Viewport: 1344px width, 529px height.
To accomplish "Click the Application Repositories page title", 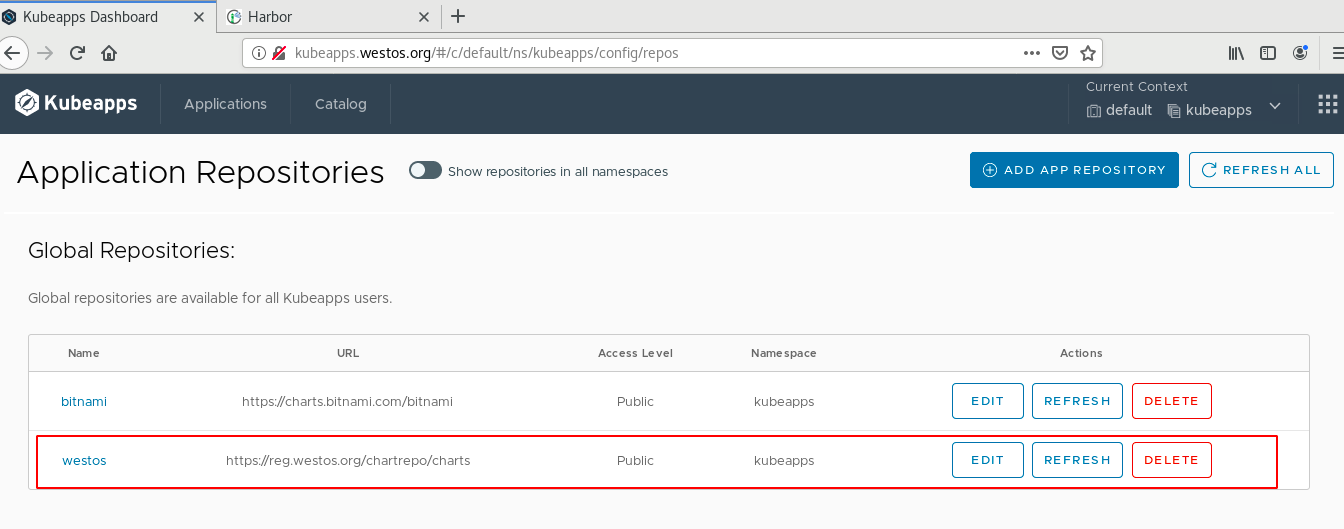I will pyautogui.click(x=201, y=172).
